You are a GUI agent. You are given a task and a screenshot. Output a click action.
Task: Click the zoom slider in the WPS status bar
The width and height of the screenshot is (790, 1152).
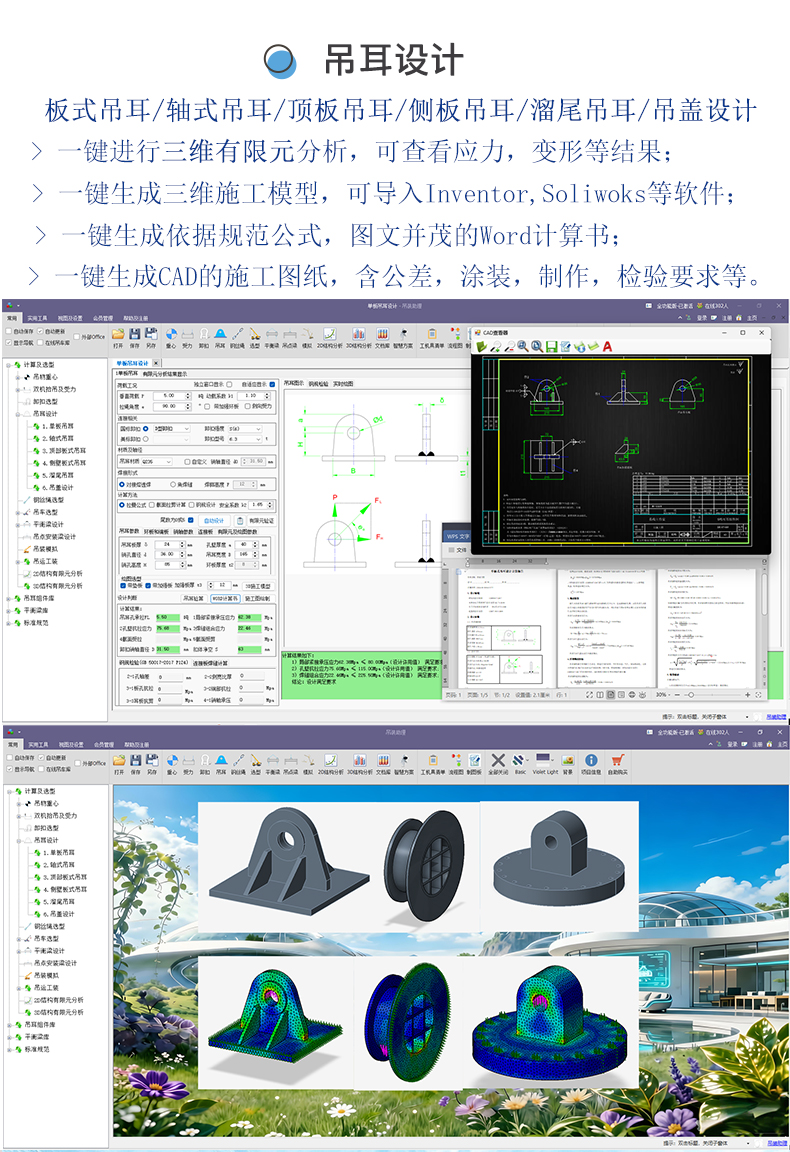pyautogui.click(x=690, y=694)
